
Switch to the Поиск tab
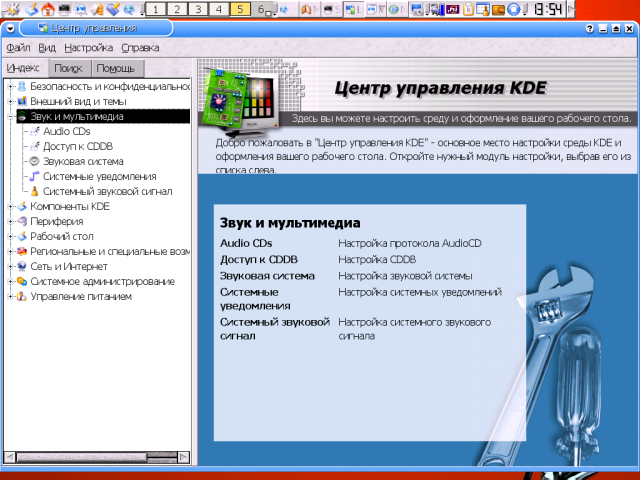tap(69, 68)
